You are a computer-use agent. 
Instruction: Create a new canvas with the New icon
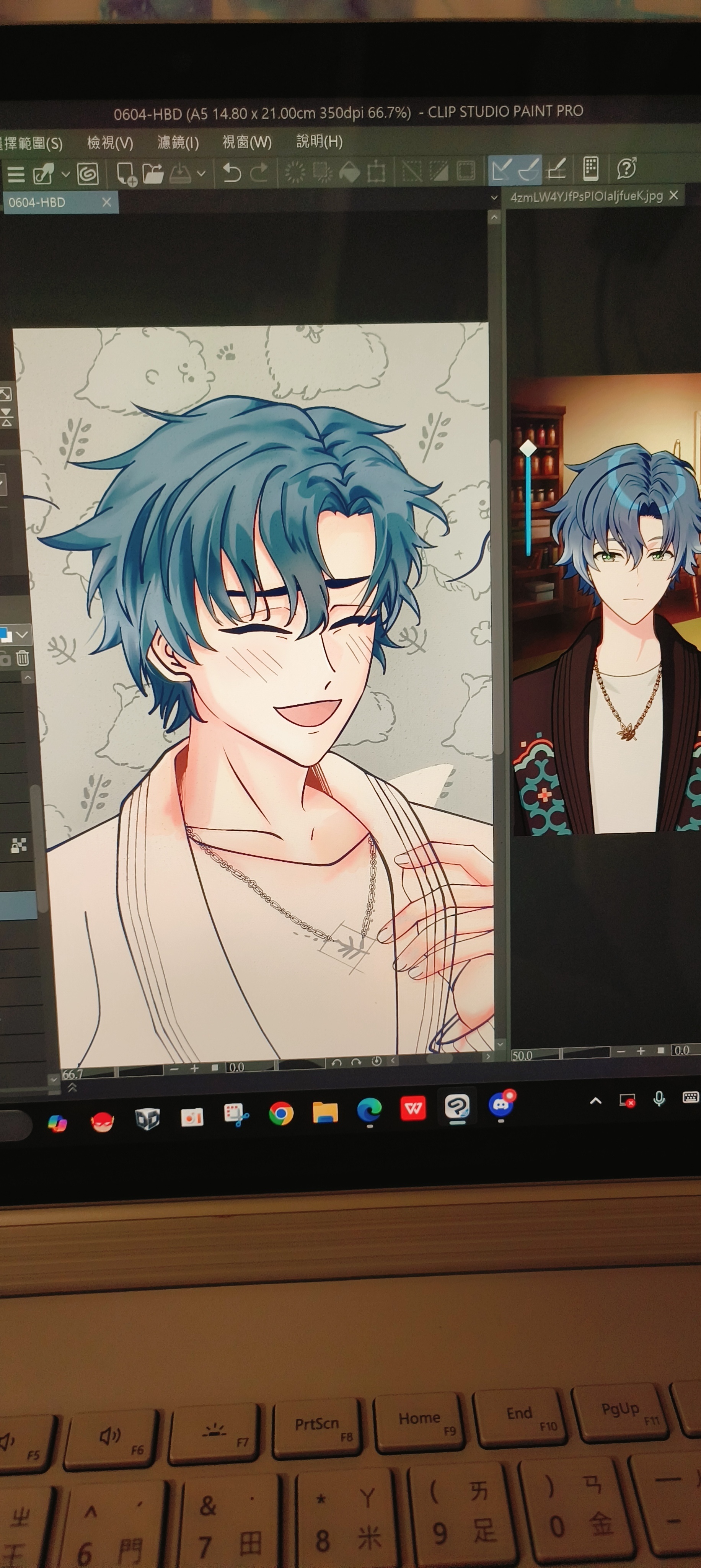click(126, 173)
